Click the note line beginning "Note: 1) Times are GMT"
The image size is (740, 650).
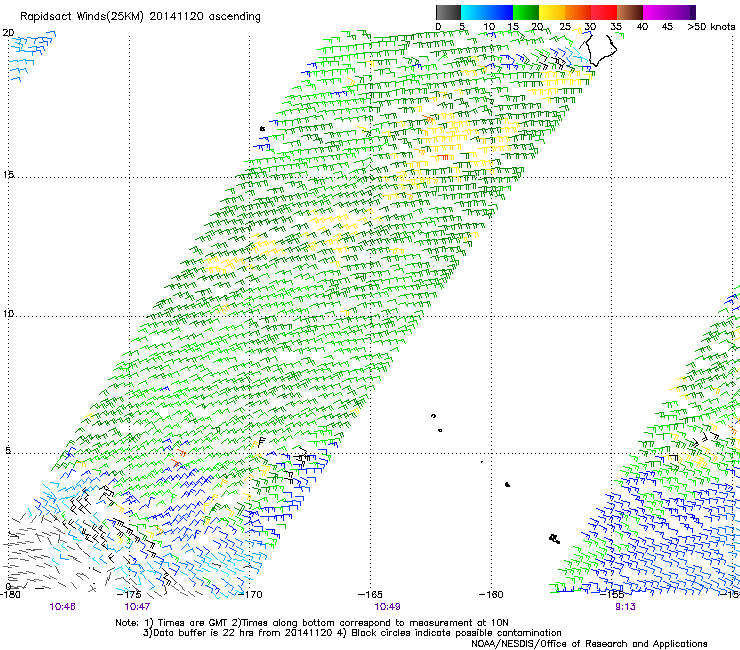311,623
